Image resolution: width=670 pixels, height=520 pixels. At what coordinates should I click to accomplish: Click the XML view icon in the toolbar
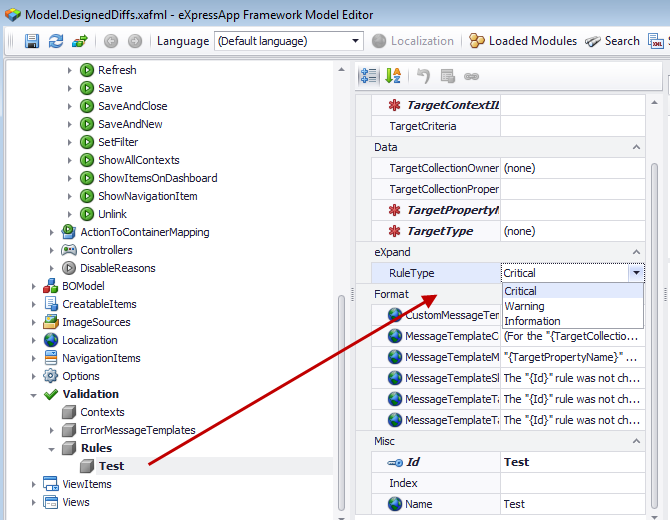click(655, 41)
